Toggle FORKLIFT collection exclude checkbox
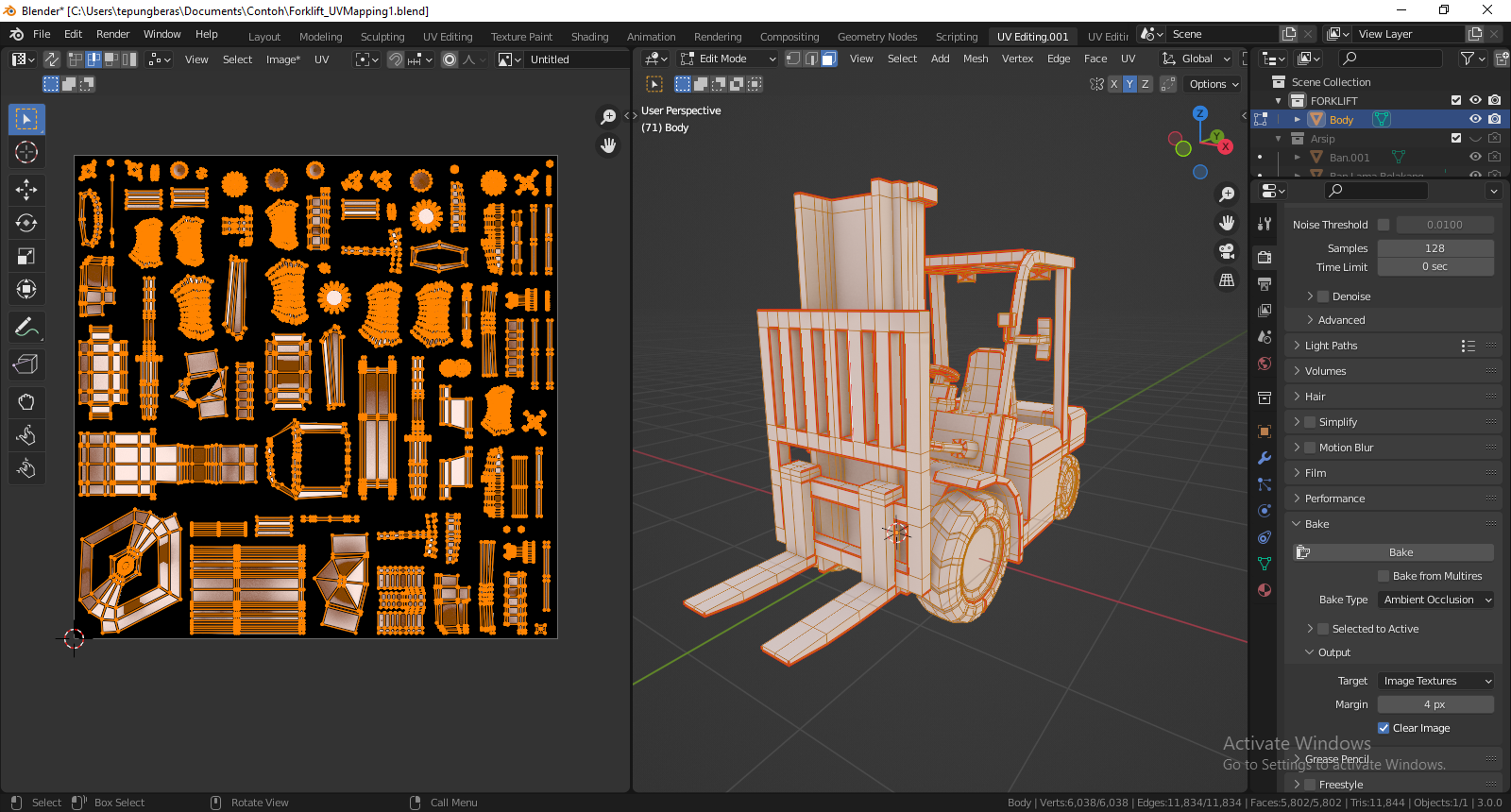The width and height of the screenshot is (1511, 812). tap(1456, 100)
